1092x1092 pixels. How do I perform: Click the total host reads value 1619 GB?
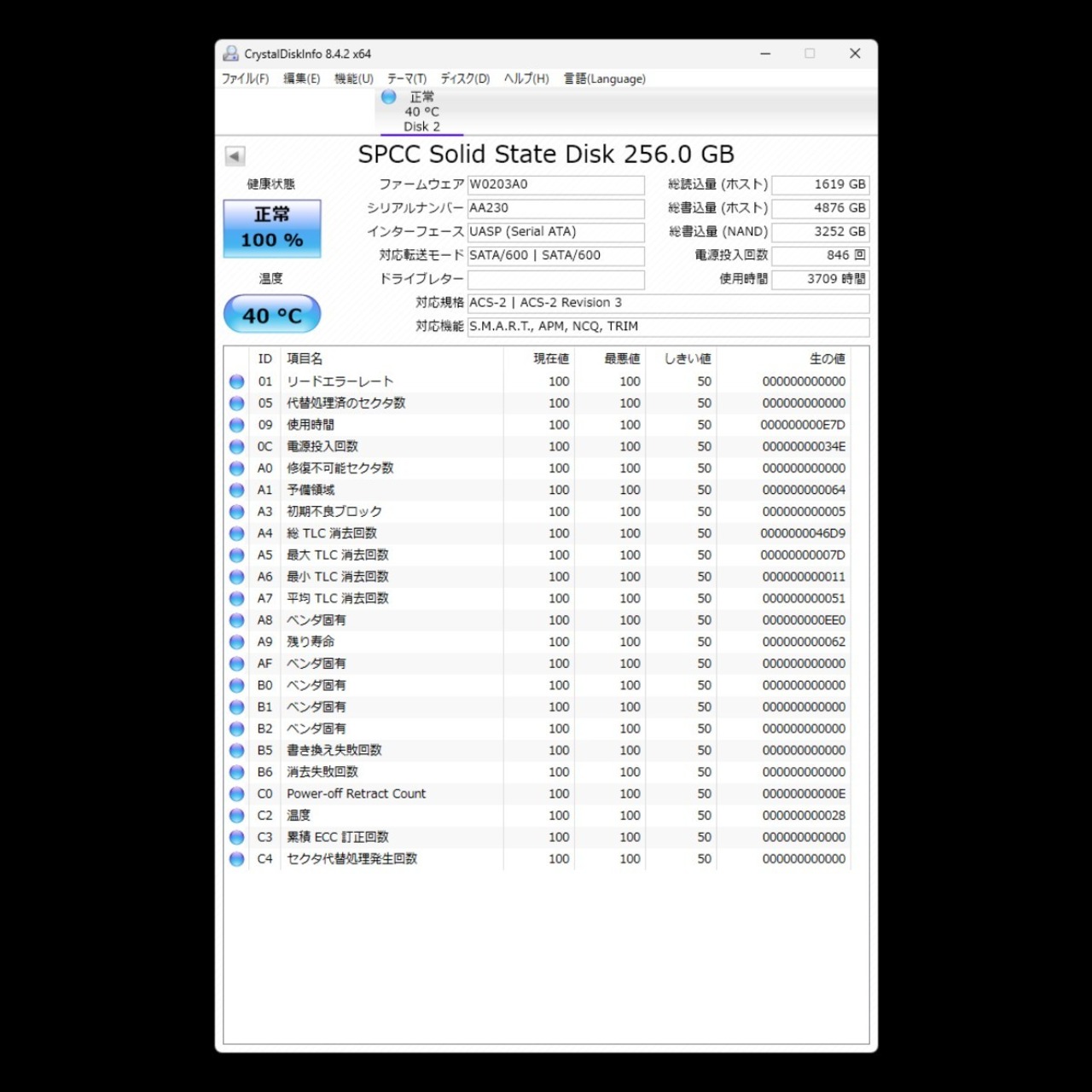click(821, 184)
